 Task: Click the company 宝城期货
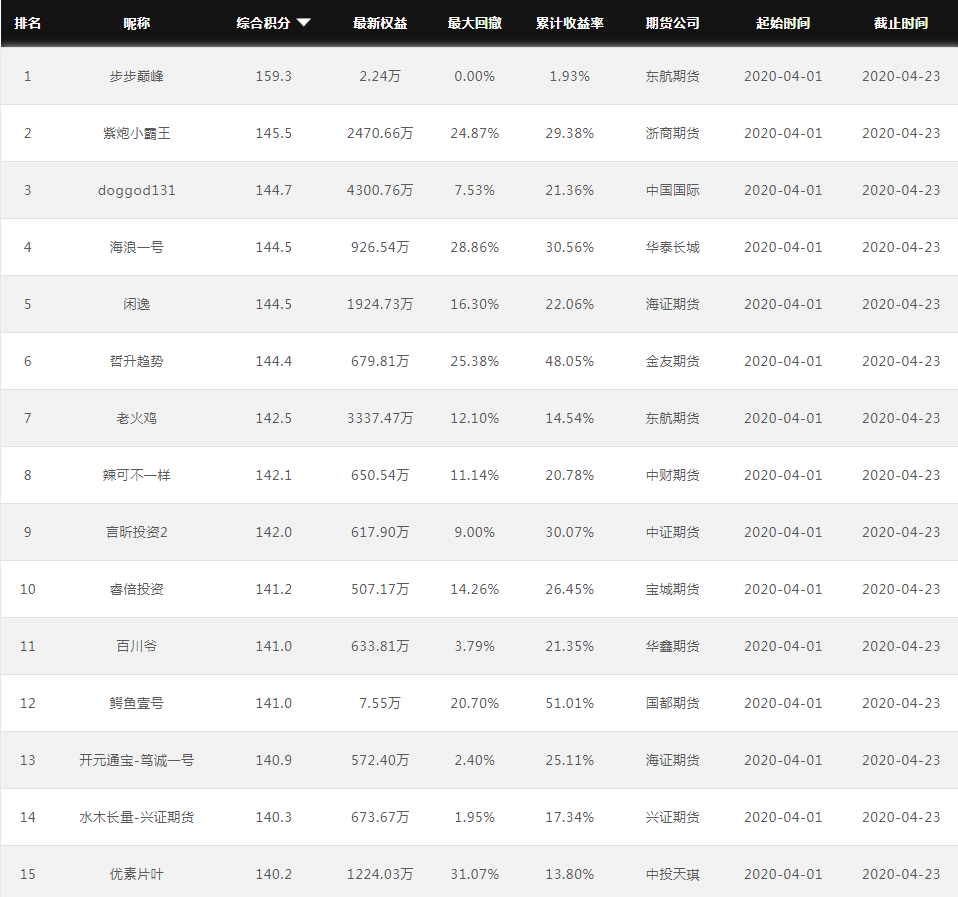click(673, 589)
